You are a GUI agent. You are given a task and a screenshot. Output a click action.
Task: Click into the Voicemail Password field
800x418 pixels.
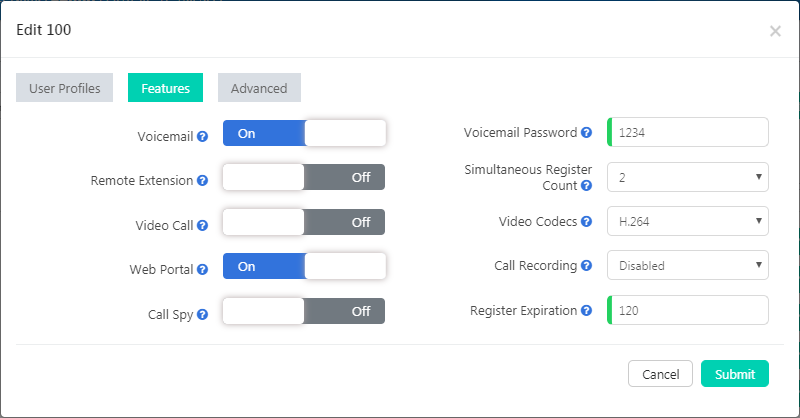pyautogui.click(x=690, y=132)
